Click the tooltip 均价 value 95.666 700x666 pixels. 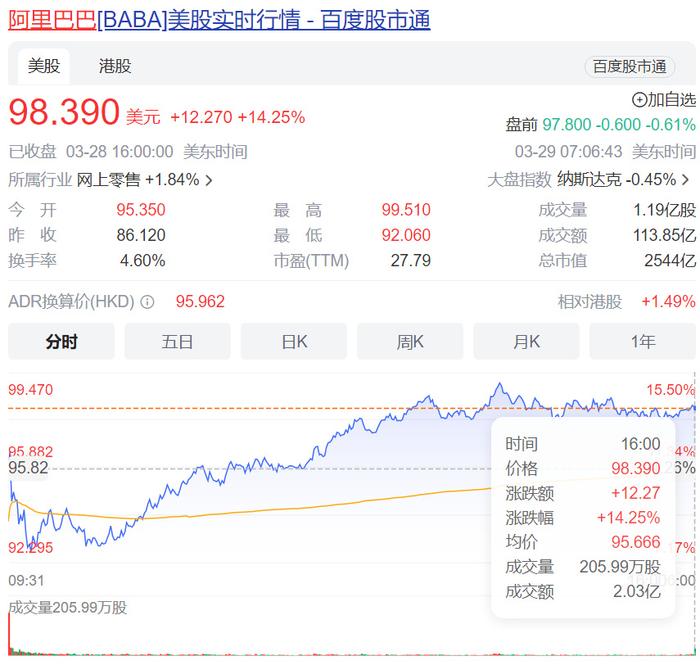[636, 542]
